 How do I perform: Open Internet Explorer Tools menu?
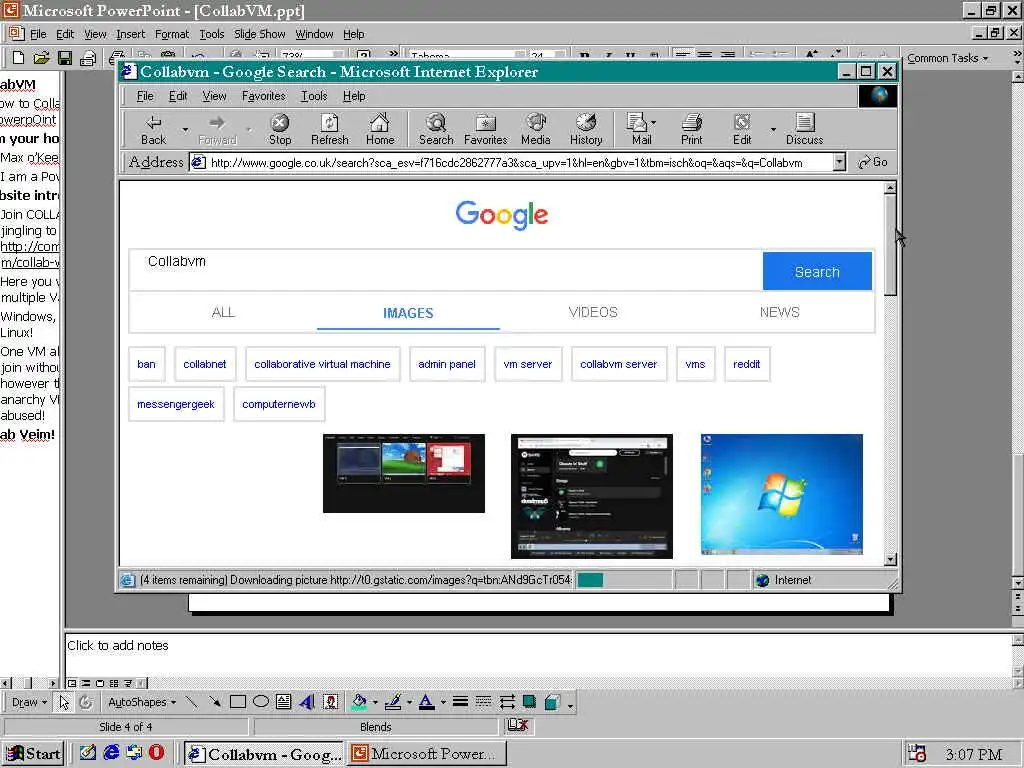coord(313,96)
